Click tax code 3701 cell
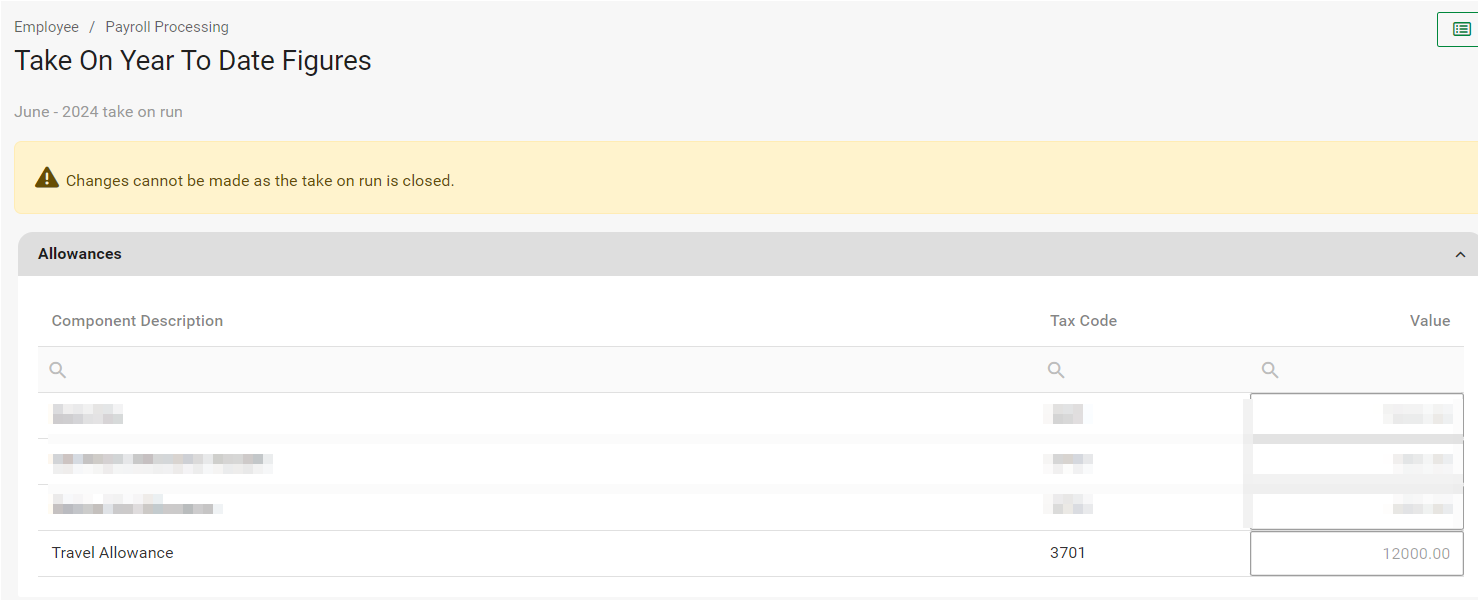The height and width of the screenshot is (601, 1479). 1068,553
